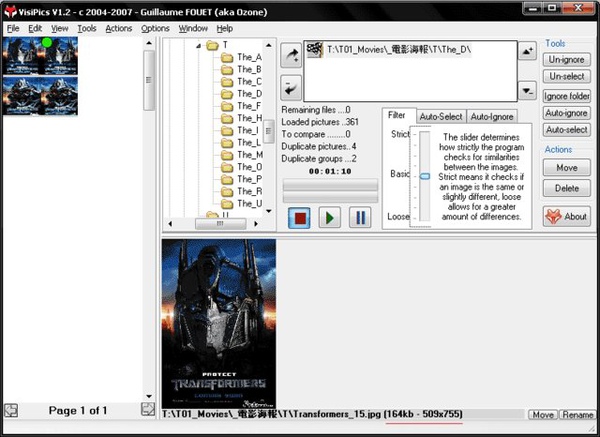
Task: Open the View menu
Action: pos(59,28)
